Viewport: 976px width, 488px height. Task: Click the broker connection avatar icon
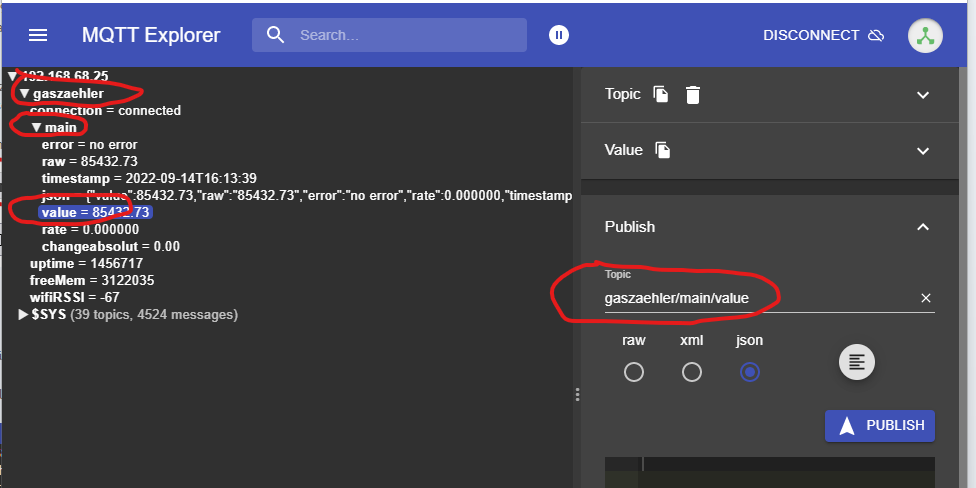(925, 35)
